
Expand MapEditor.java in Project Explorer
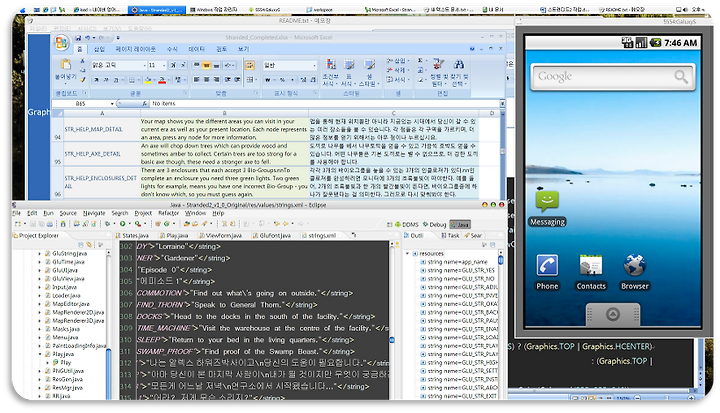coord(40,304)
